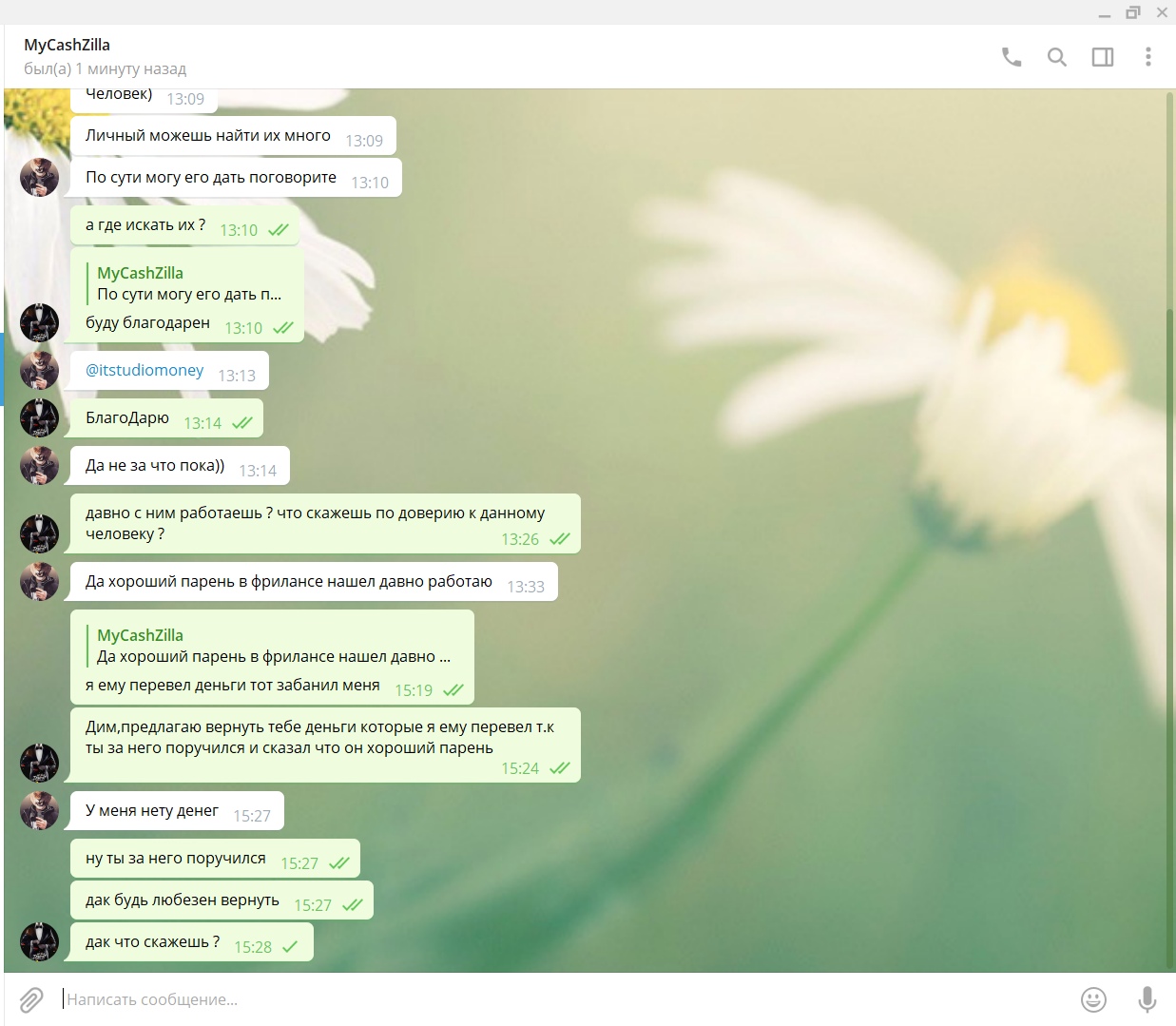This screenshot has width=1176, height=1026.
Task: Jump to quoted message above "я ему перевел деньги"
Action: (274, 646)
